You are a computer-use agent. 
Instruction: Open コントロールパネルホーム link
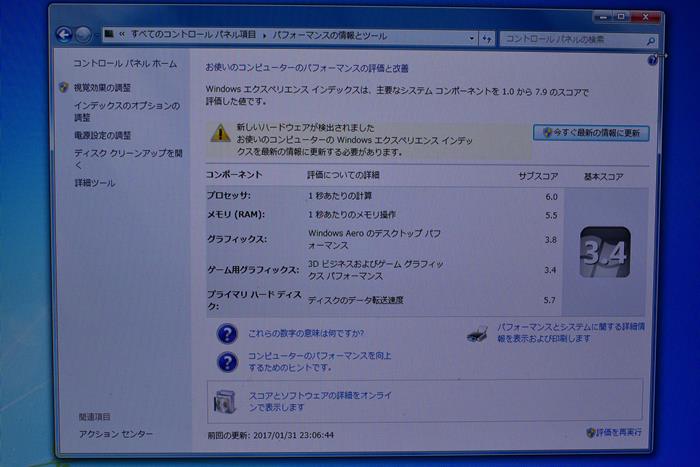[125, 63]
